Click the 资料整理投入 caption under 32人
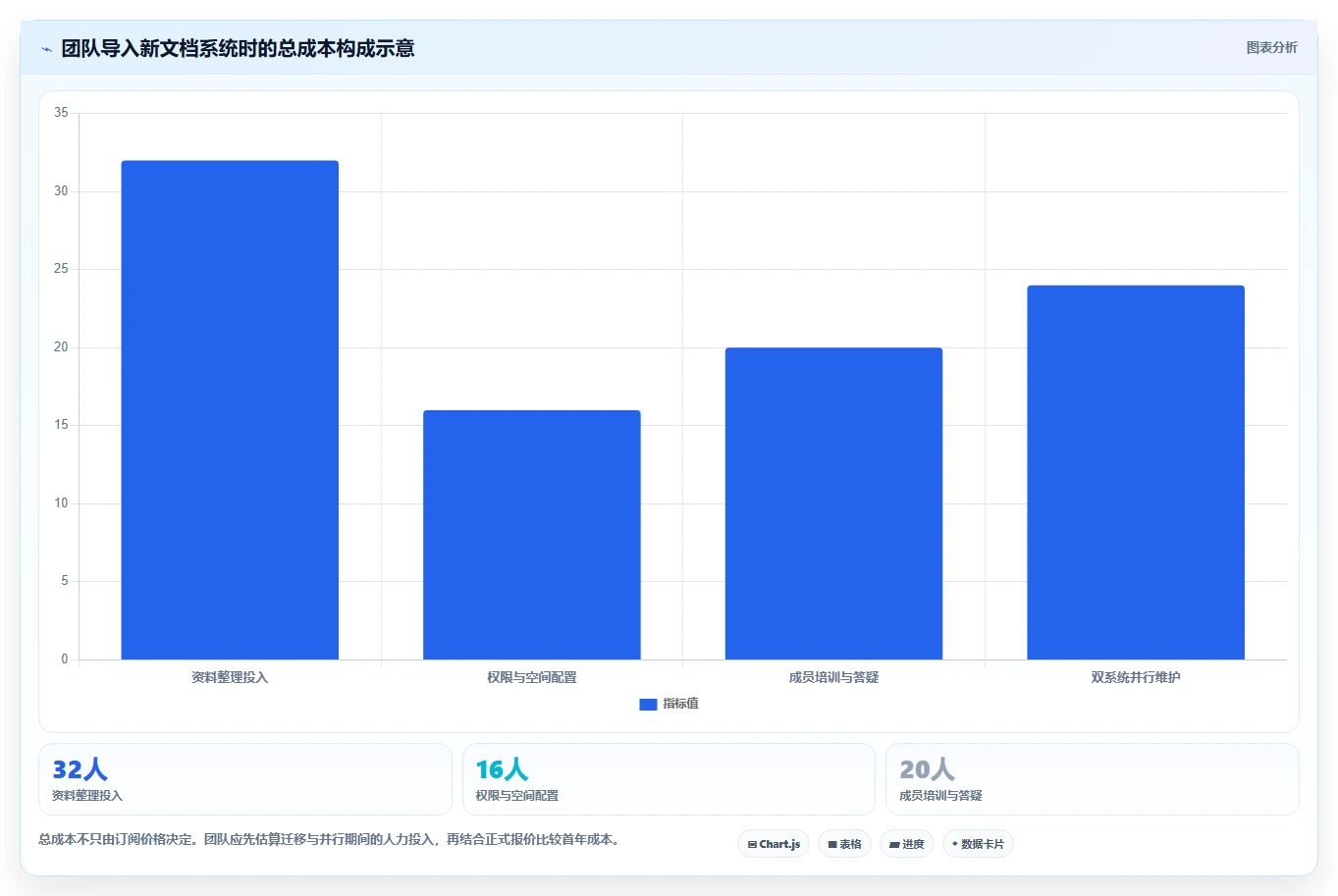This screenshot has height=896, width=1338. coord(87,796)
